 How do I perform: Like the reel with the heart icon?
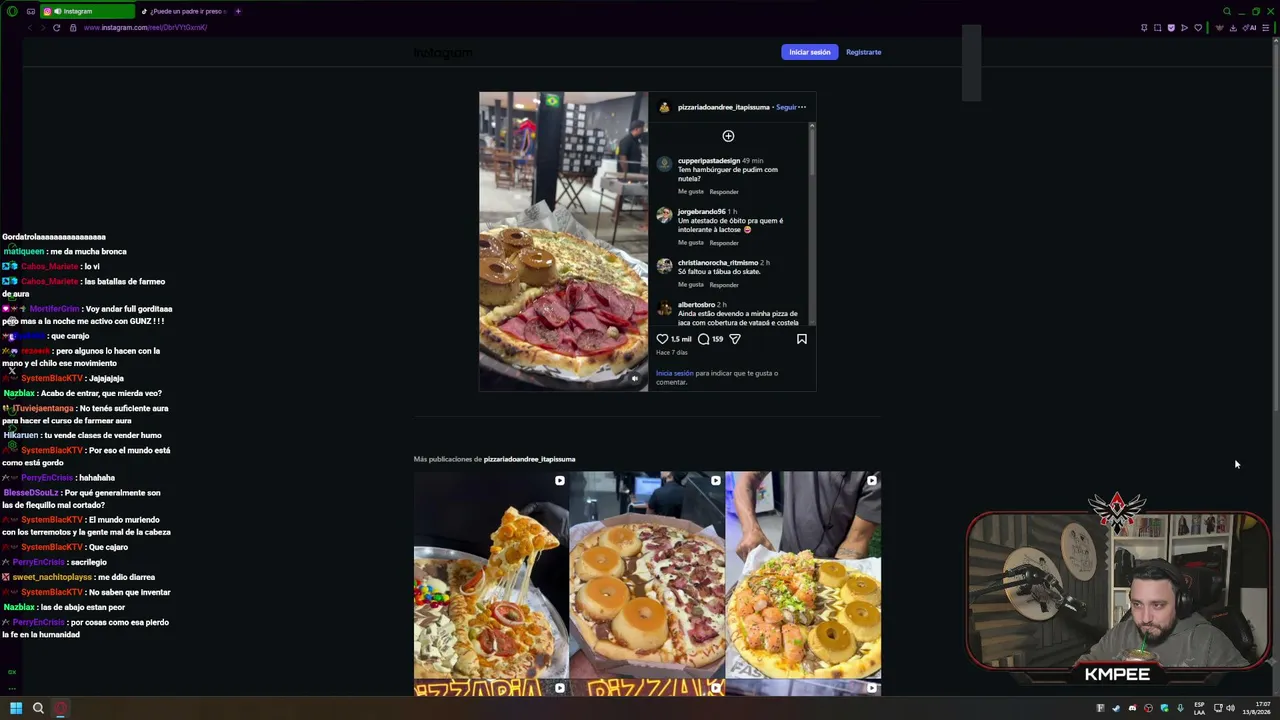[x=662, y=339]
